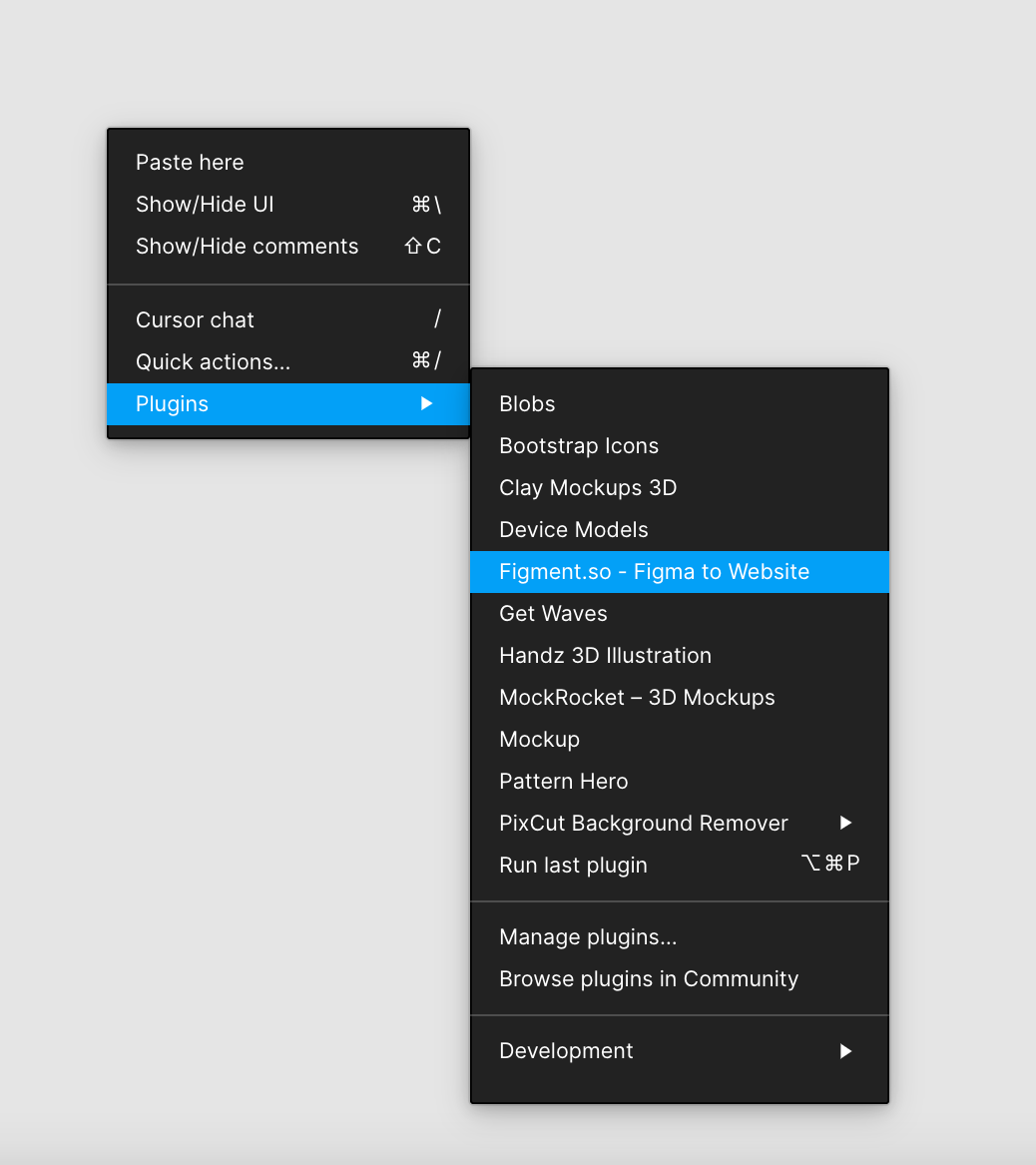Screen dimensions: 1036x1165
Task: Run MockRocket – 3D Mockups plugin
Action: (680, 698)
